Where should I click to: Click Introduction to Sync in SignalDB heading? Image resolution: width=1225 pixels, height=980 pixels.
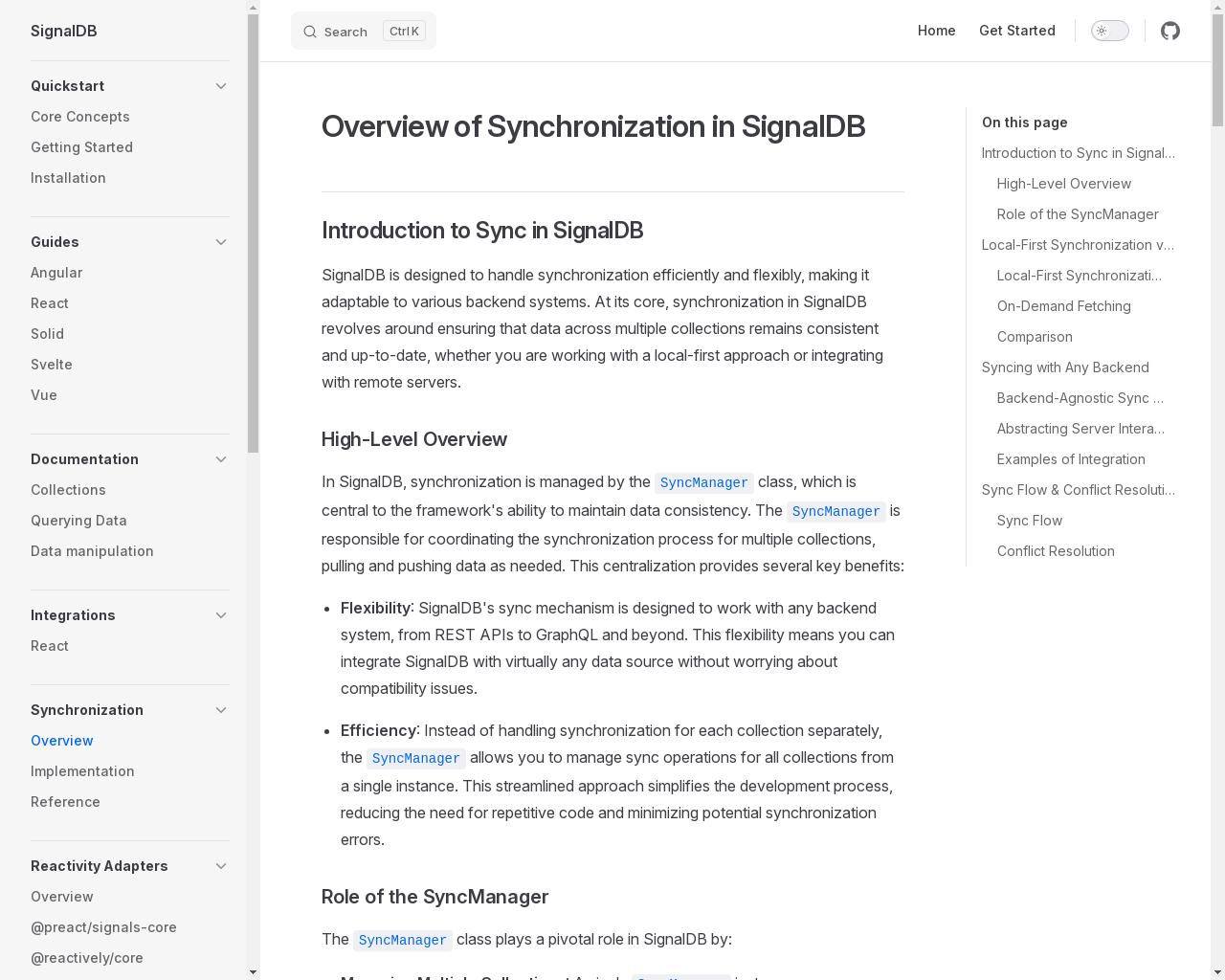482,231
